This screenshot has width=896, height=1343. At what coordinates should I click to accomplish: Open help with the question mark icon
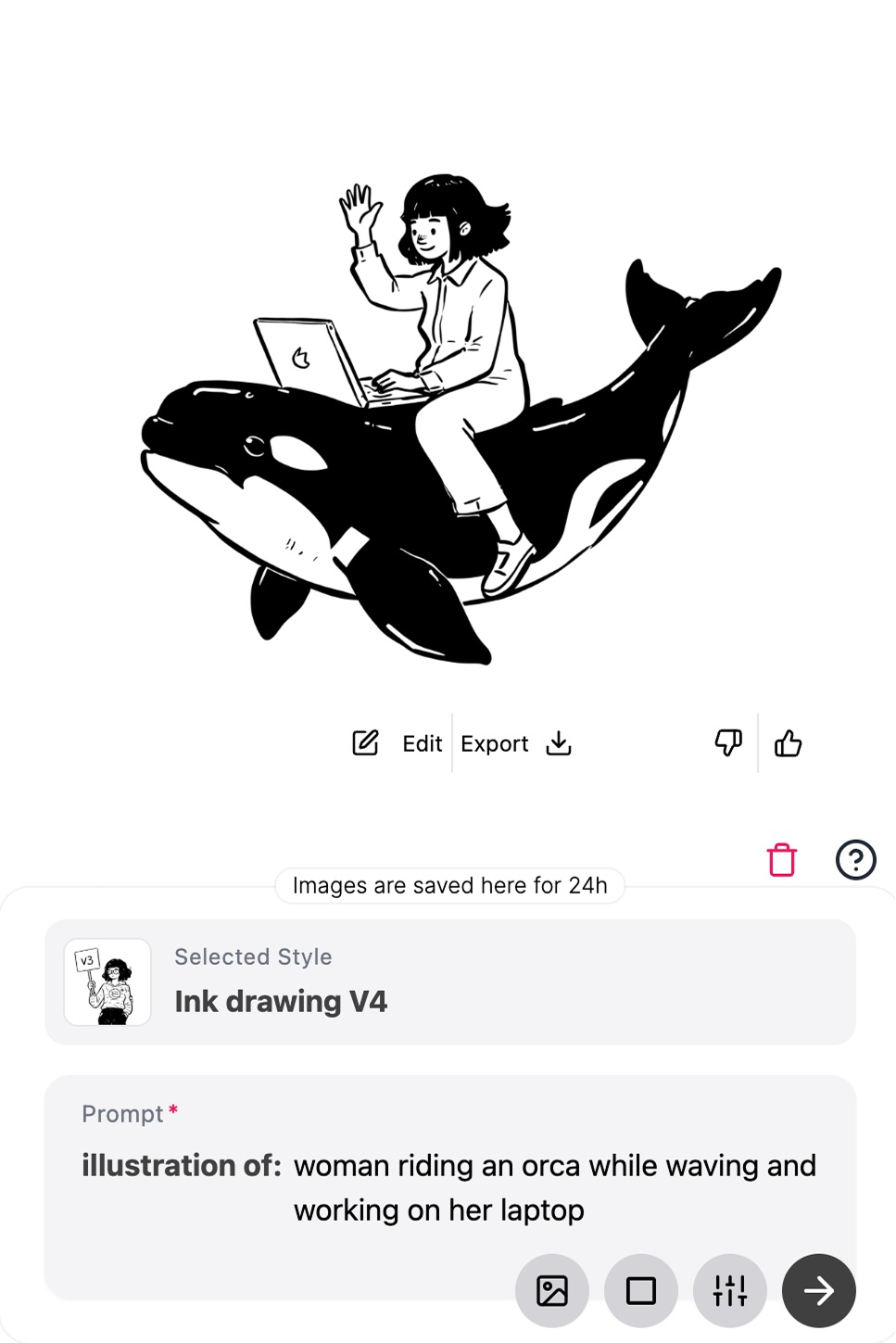(855, 860)
